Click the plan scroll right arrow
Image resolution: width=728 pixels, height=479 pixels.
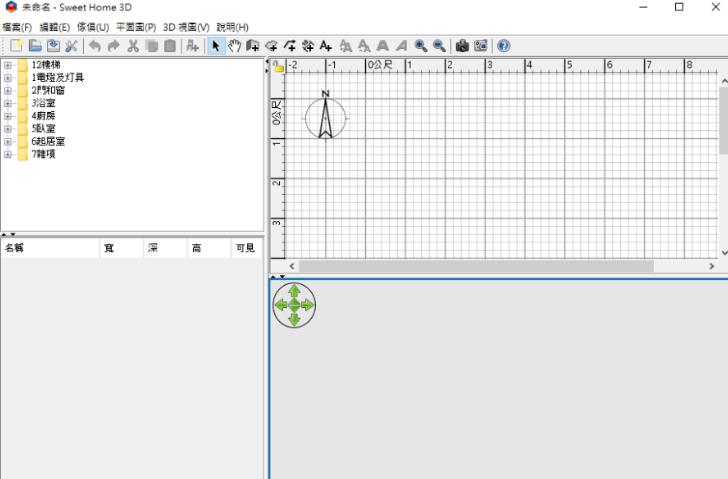[x=711, y=266]
